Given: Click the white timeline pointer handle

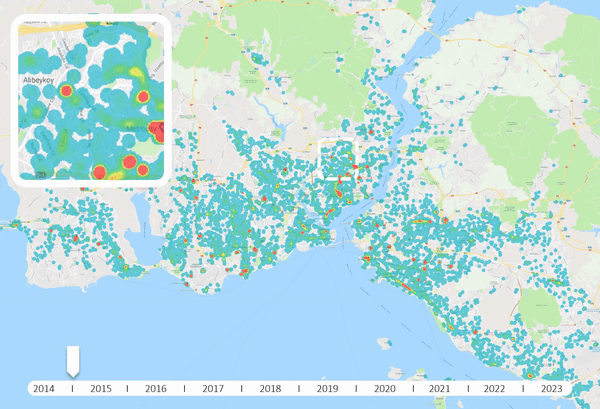Looking at the screenshot, I should pyautogui.click(x=72, y=359).
